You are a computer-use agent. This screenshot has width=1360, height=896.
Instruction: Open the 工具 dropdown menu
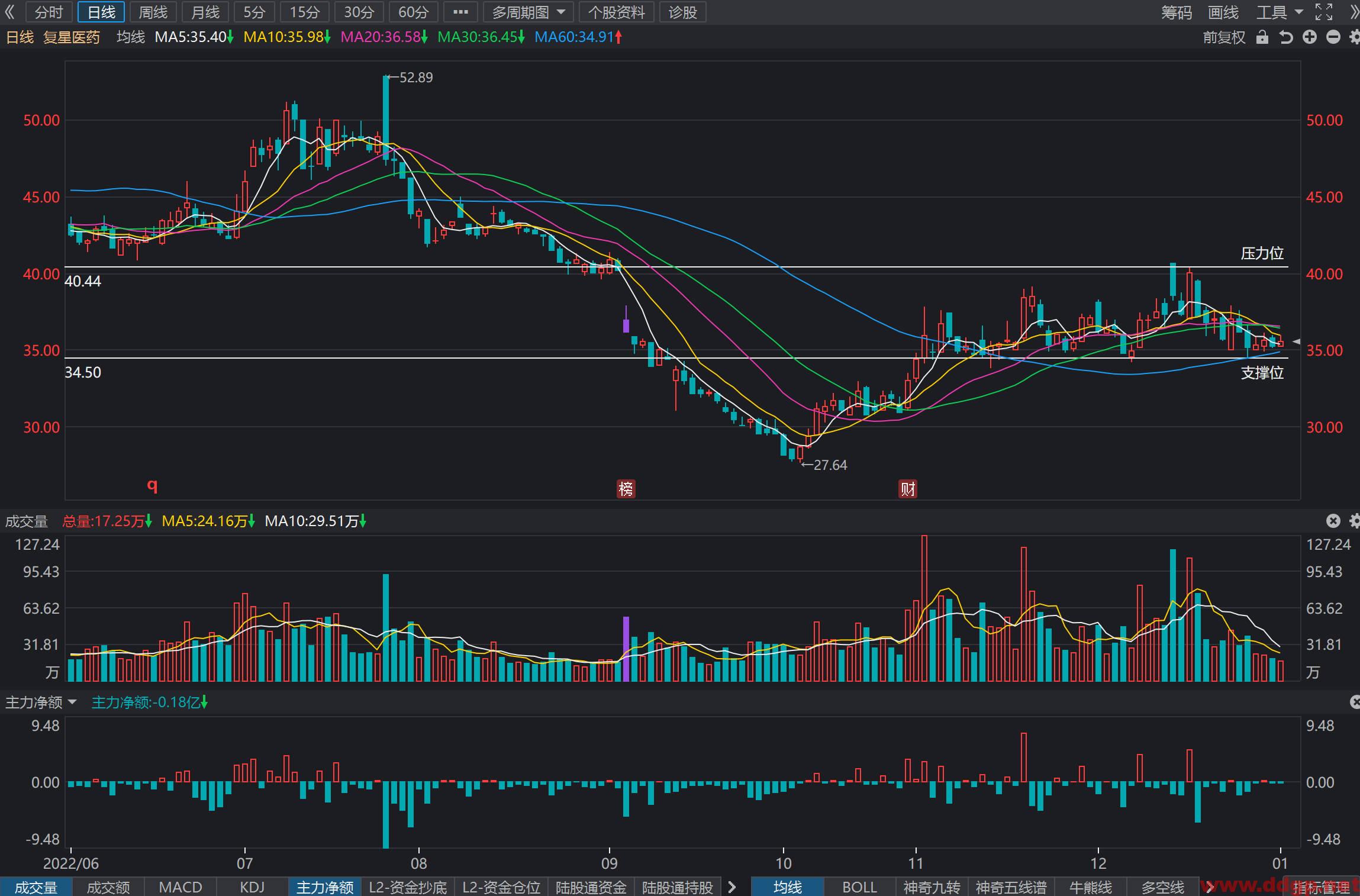click(1278, 12)
